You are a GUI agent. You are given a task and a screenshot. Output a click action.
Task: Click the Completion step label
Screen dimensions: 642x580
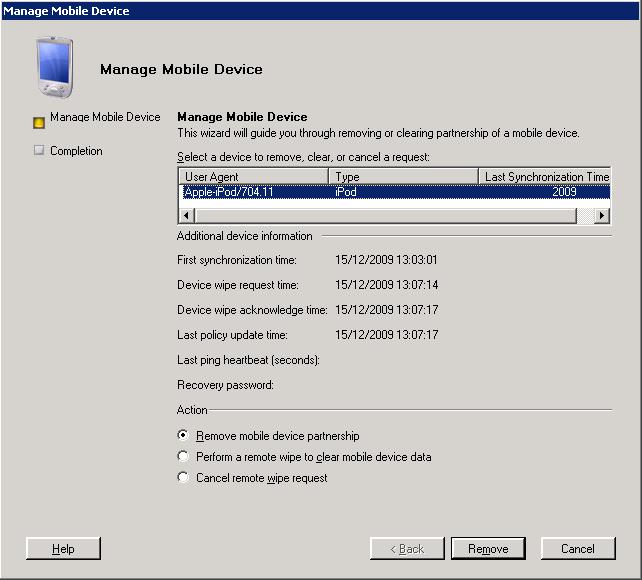(76, 151)
